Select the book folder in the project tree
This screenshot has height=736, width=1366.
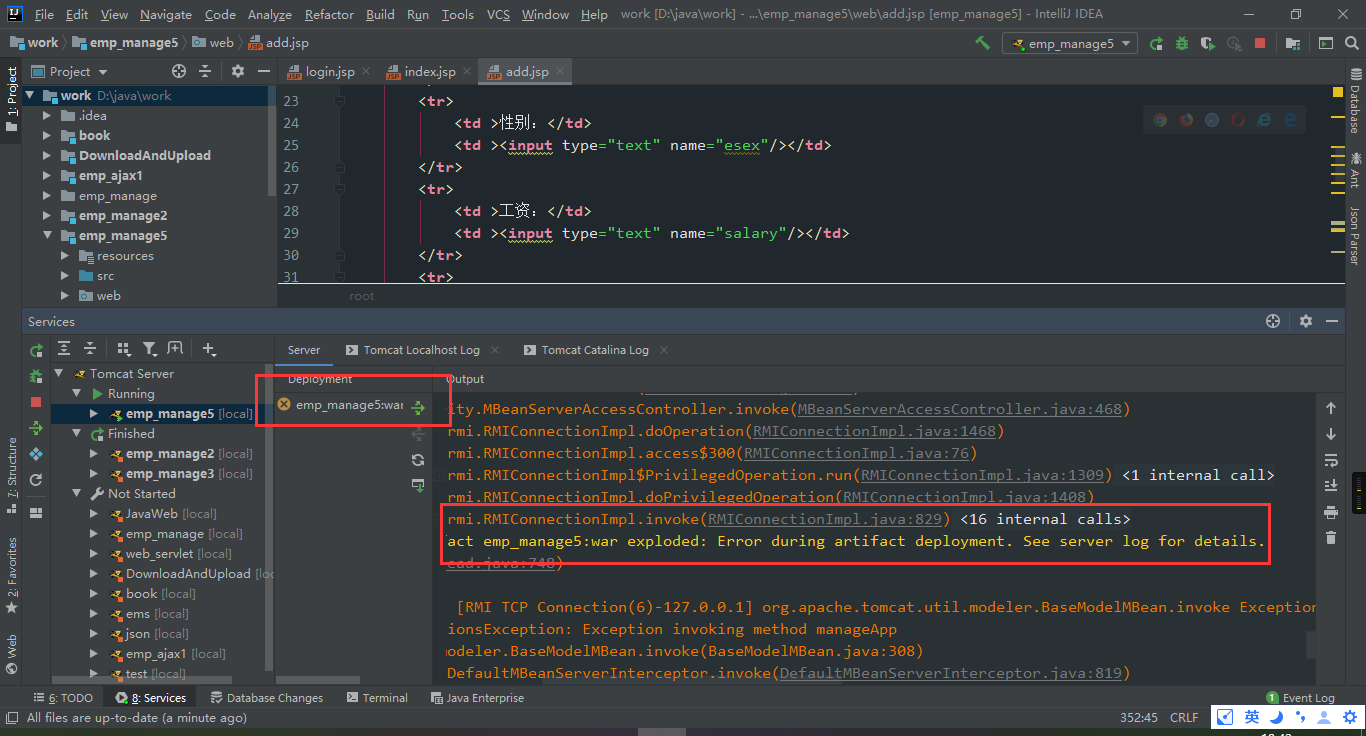point(95,135)
